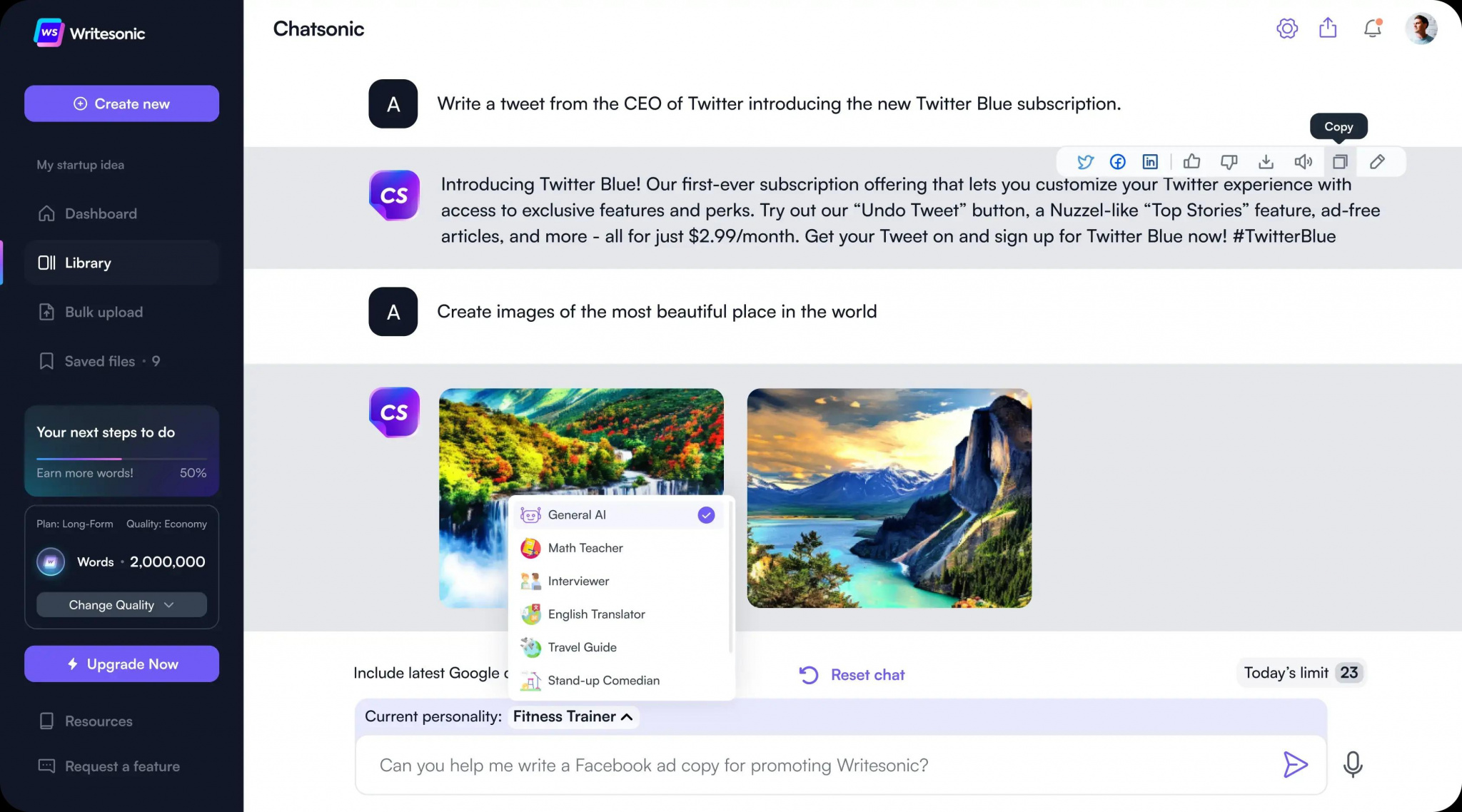Click the thumbs down icon on response
The height and width of the screenshot is (812, 1462).
pos(1228,161)
